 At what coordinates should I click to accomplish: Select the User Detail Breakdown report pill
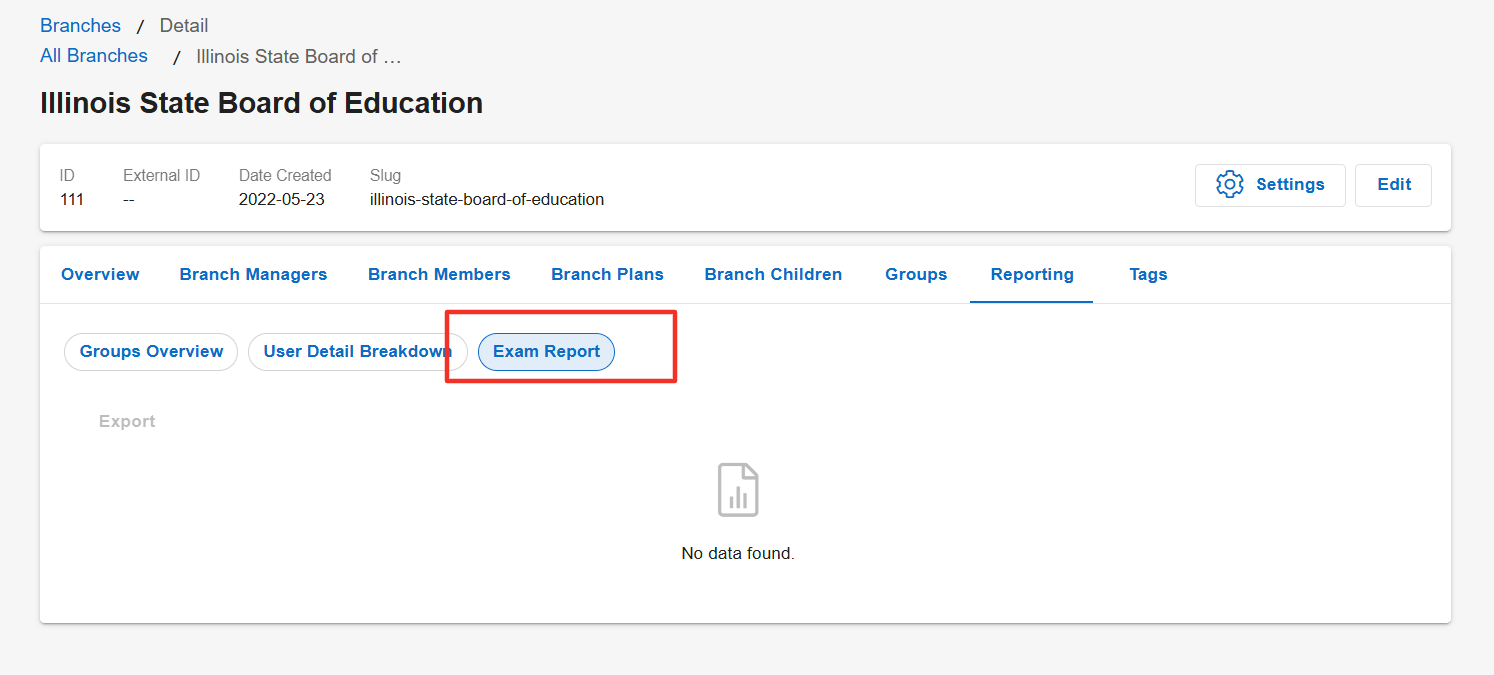[x=357, y=352]
